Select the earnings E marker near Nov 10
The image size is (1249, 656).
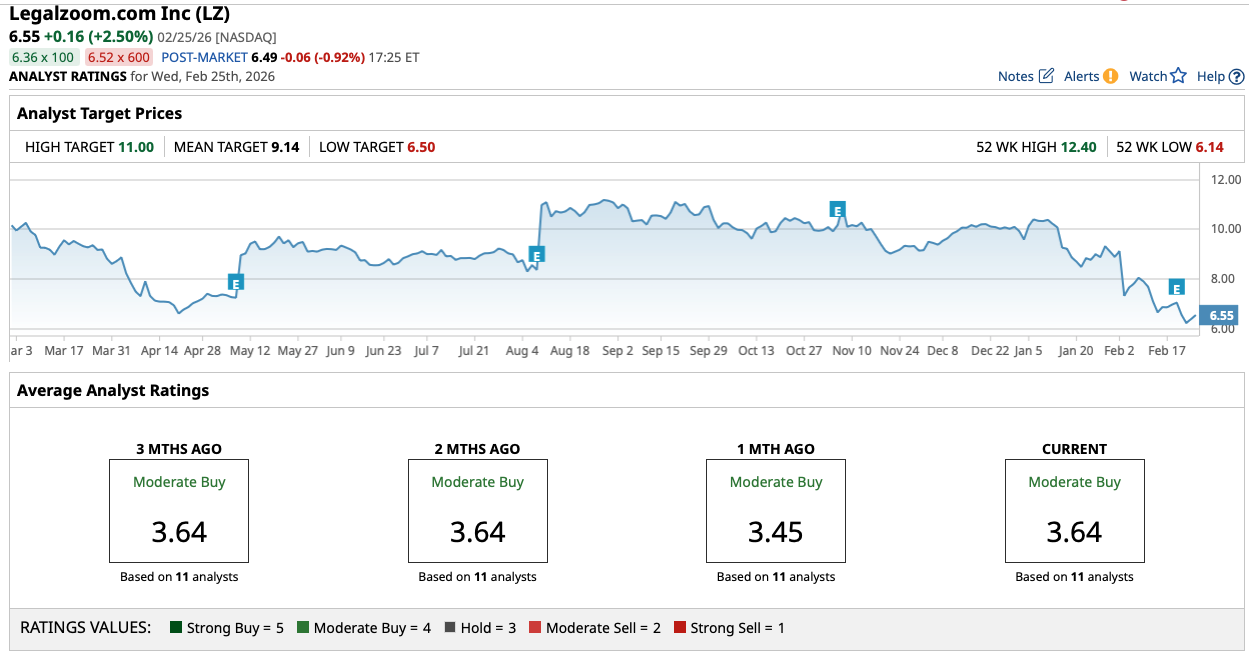tap(838, 210)
